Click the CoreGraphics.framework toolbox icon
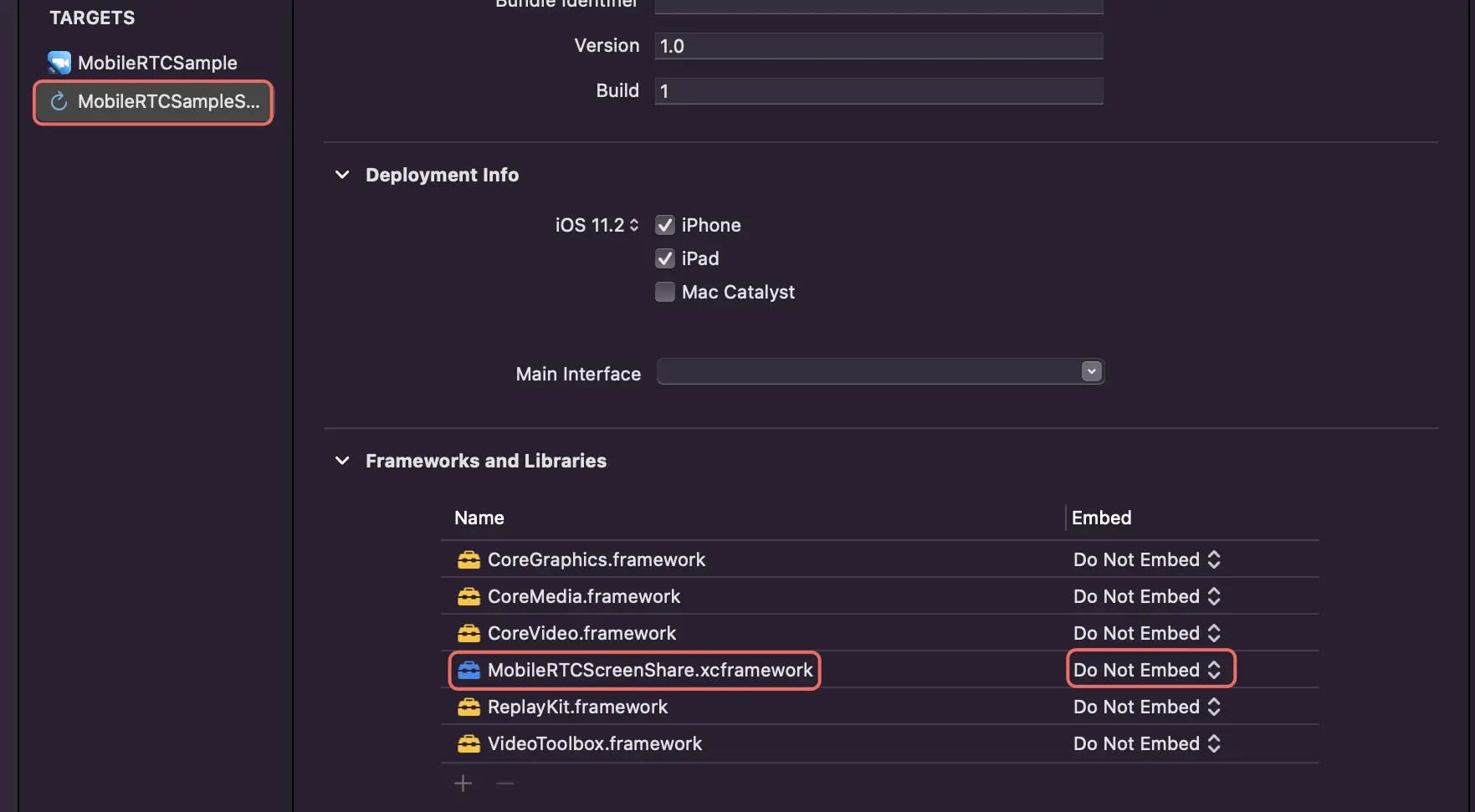 click(469, 559)
